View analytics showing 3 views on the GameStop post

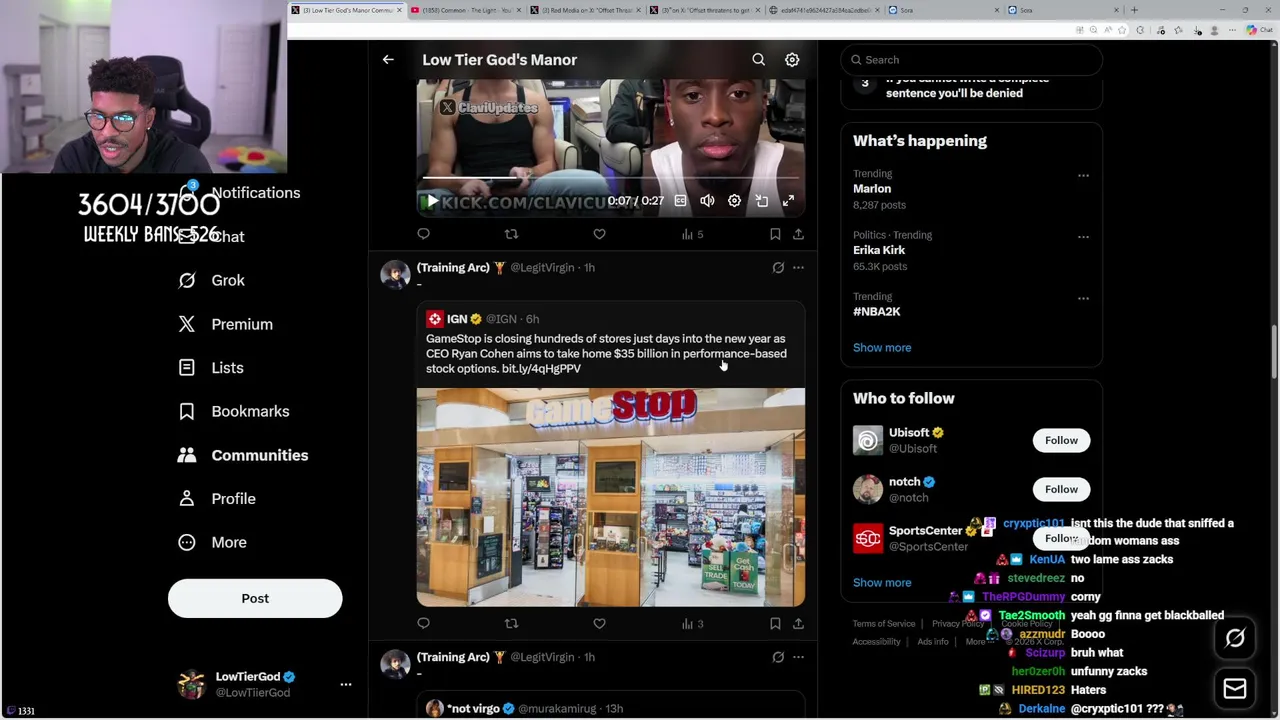(x=692, y=624)
